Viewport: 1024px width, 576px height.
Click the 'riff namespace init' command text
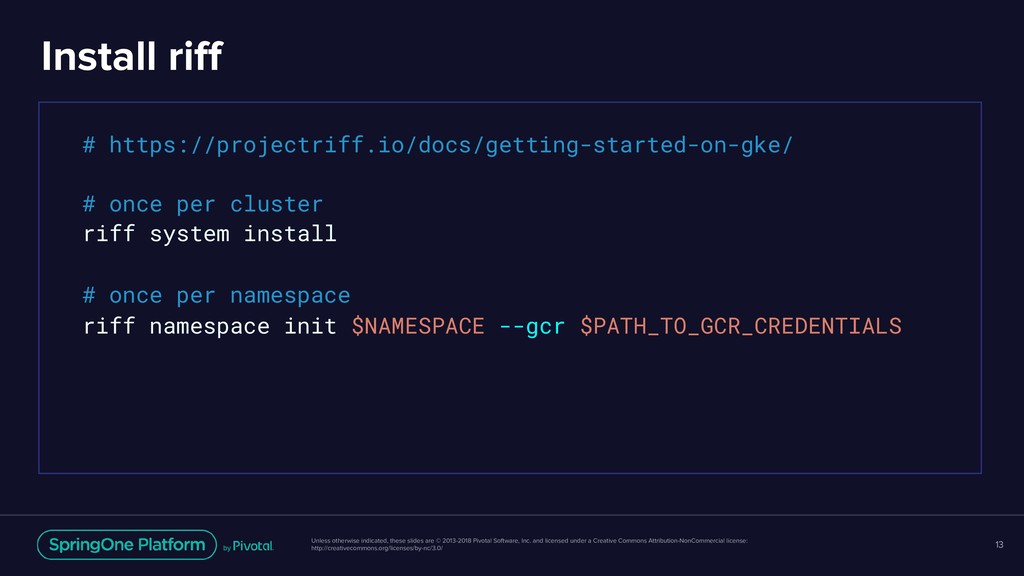pyautogui.click(x=210, y=326)
